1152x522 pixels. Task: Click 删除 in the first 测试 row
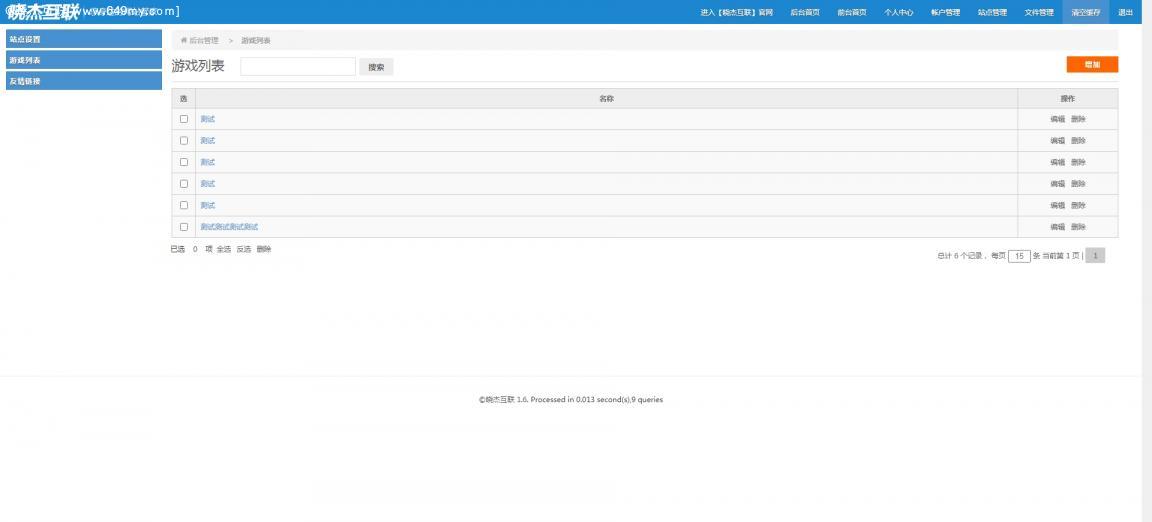coord(1078,119)
